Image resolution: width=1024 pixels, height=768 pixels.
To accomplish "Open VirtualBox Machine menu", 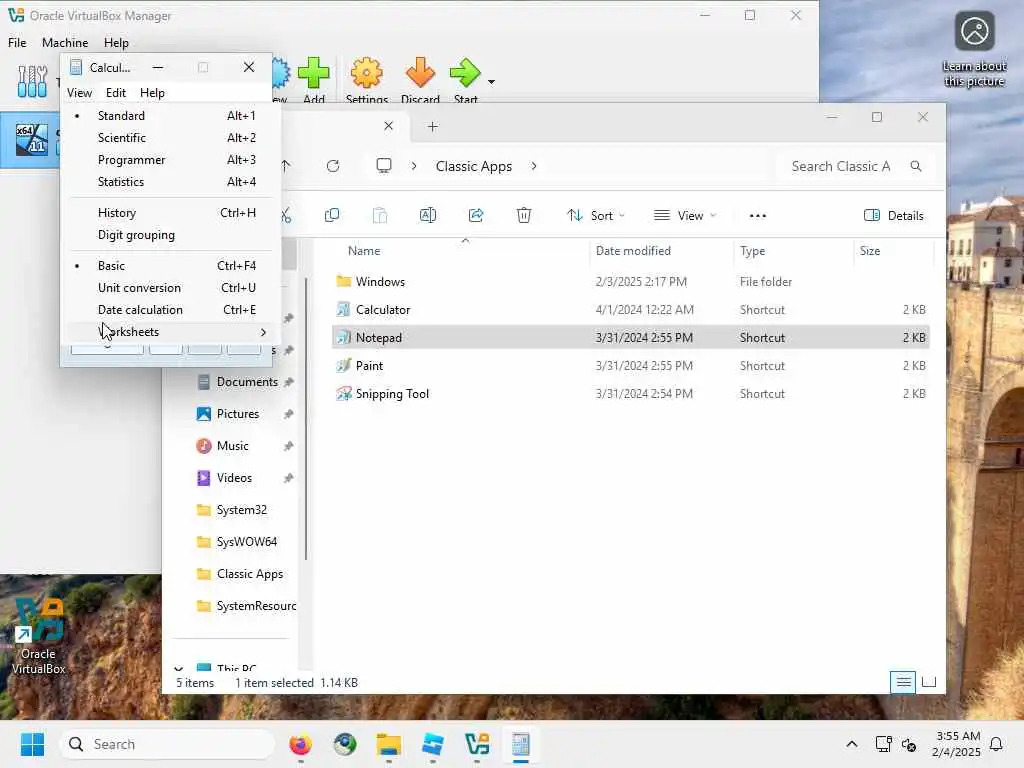I will [x=65, y=42].
